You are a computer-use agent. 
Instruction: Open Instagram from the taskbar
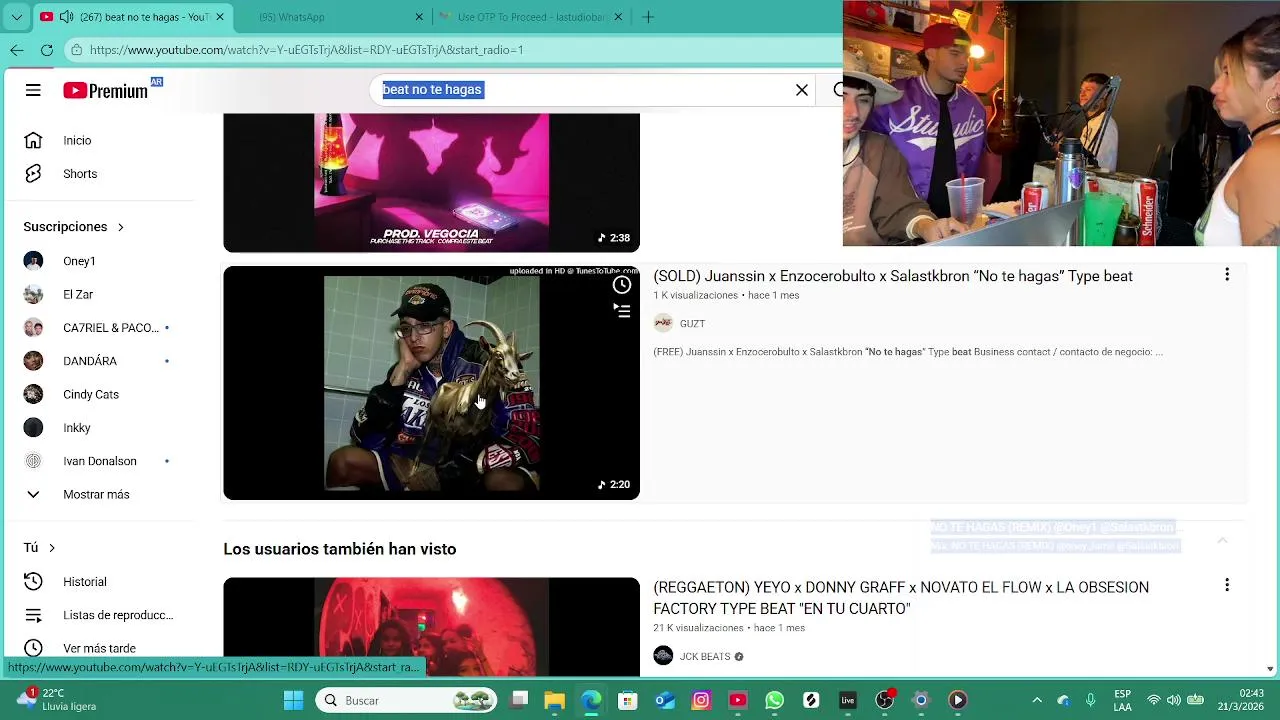point(701,700)
